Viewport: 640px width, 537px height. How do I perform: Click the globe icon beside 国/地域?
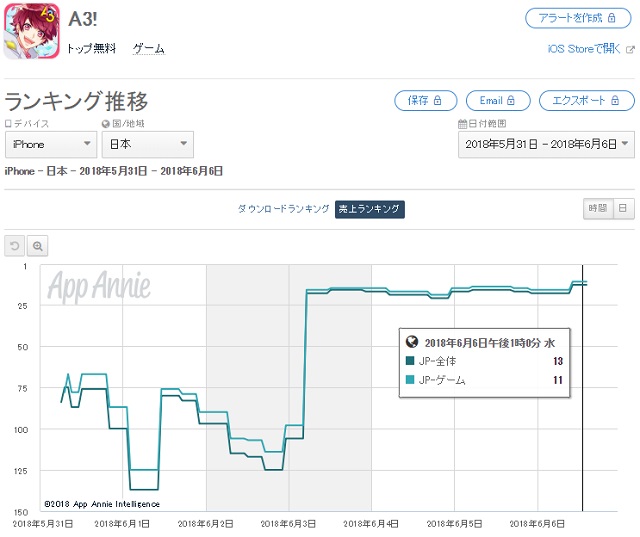[106, 124]
